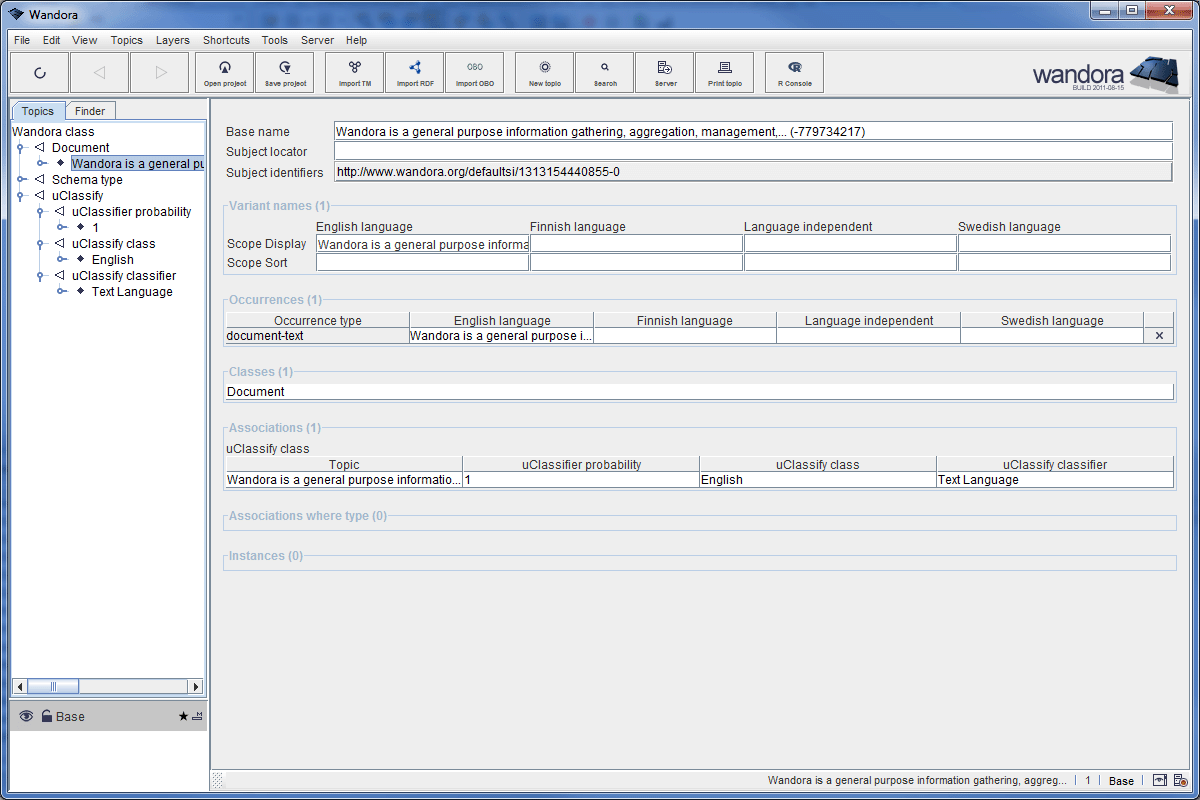Toggle the lock on Base layer
This screenshot has height=800, width=1200.
point(46,716)
